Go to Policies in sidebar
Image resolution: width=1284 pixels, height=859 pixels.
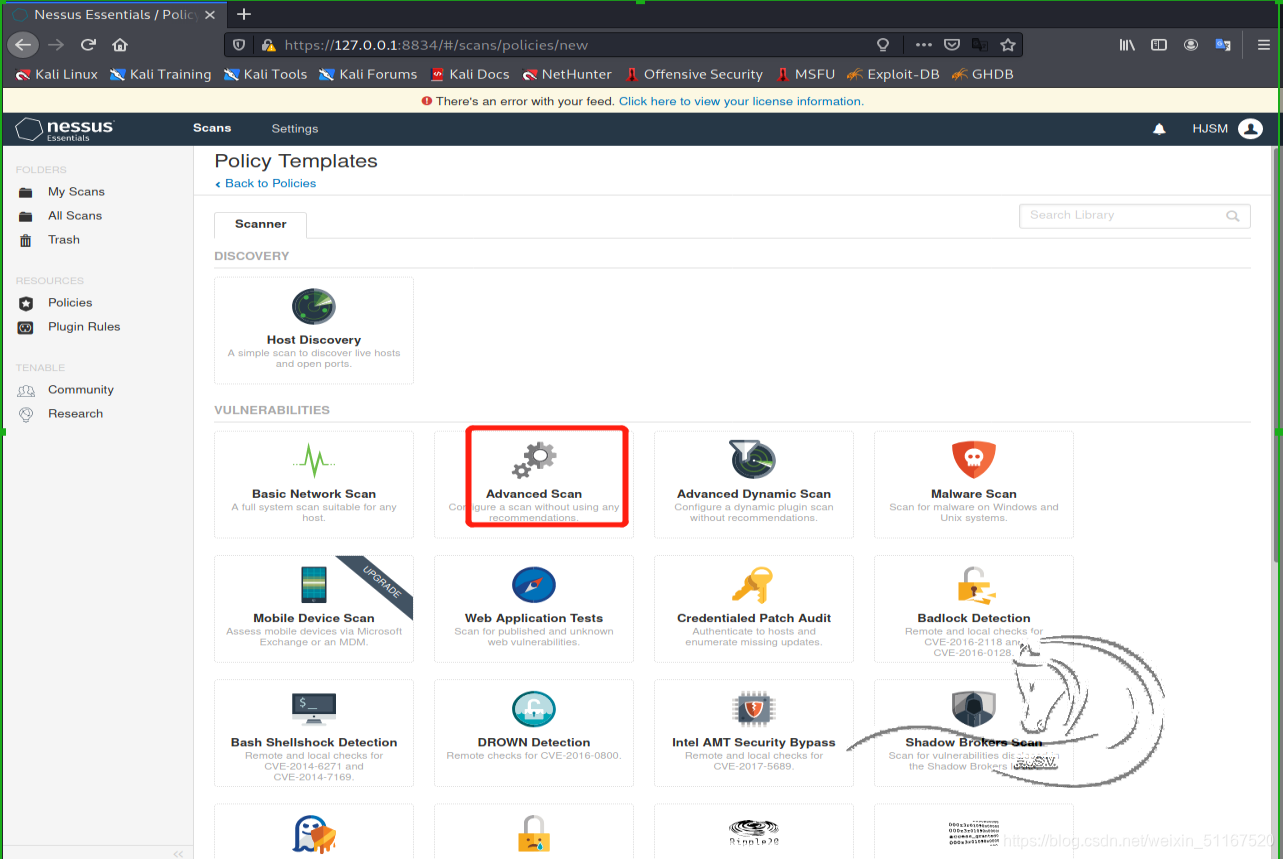point(70,302)
